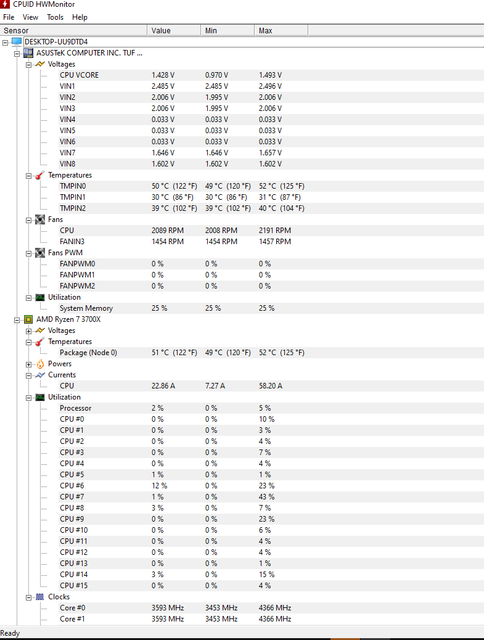This screenshot has width=484, height=640.
Task: Click the flame icon beside Powers
Action: pos(40,364)
